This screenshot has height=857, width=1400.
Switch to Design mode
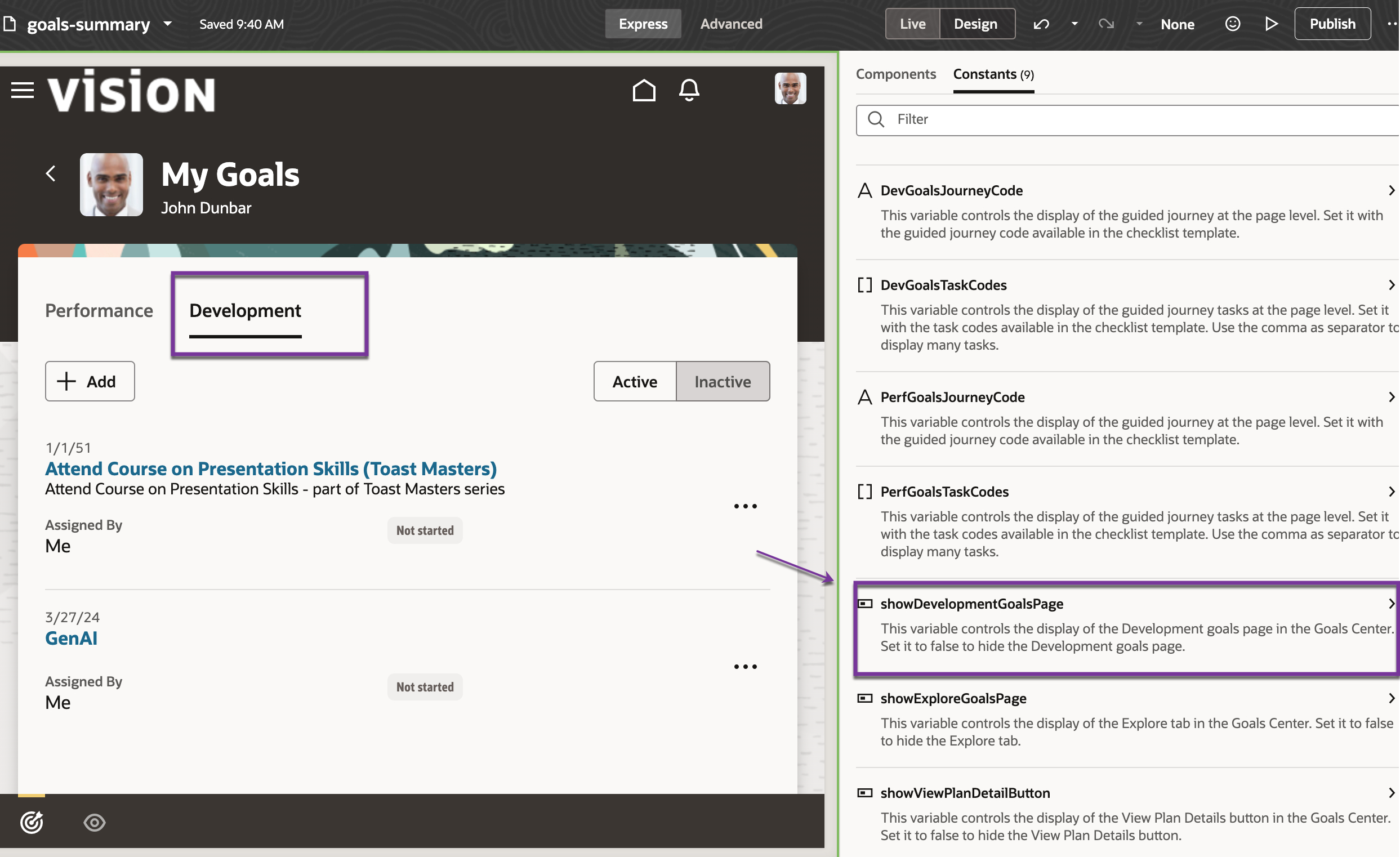[x=975, y=24]
